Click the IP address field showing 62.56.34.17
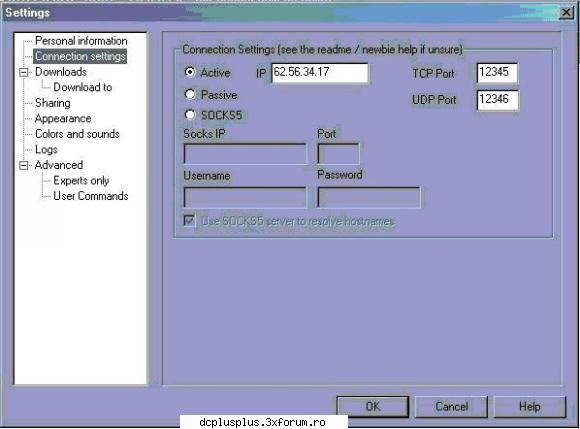 click(320, 72)
